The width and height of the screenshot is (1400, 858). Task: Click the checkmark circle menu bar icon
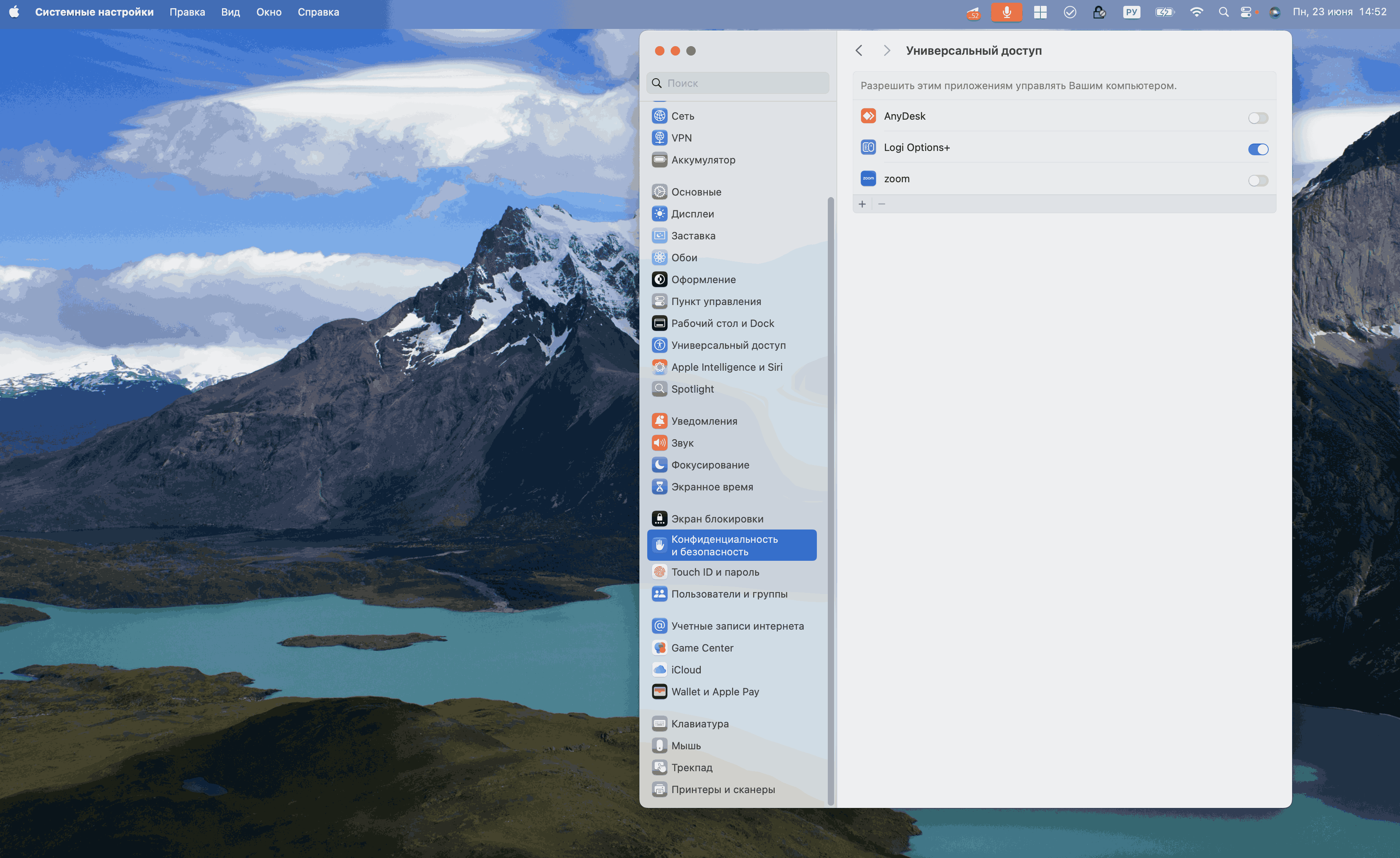[1069, 12]
